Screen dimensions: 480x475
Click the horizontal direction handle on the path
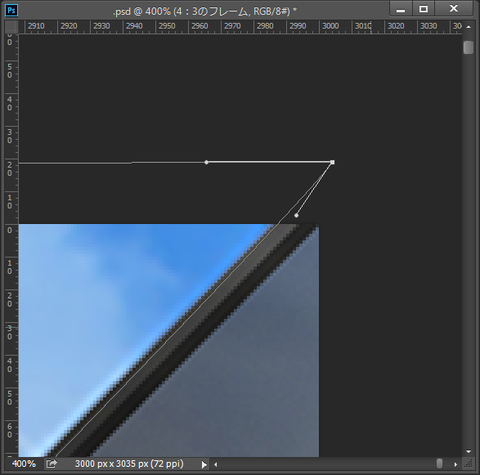coord(206,162)
